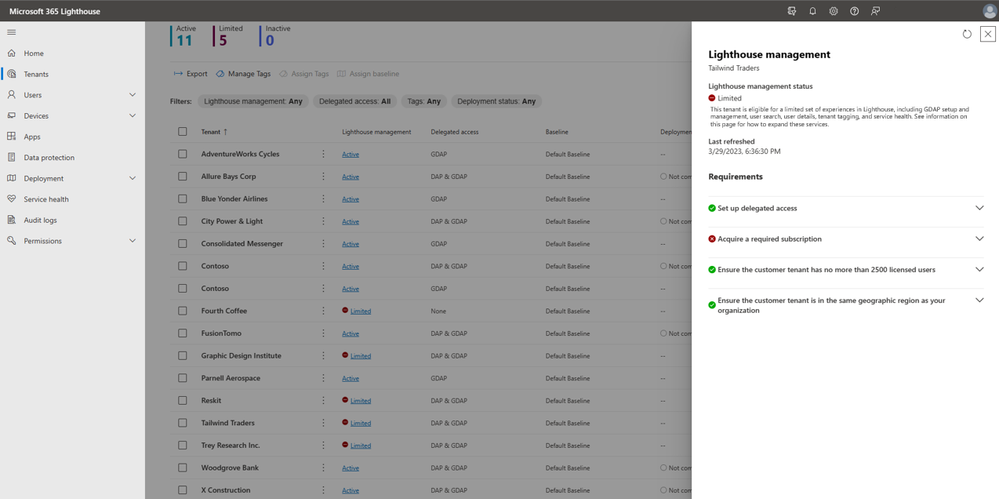Open the Tags filter
999x499 pixels.
pos(424,101)
